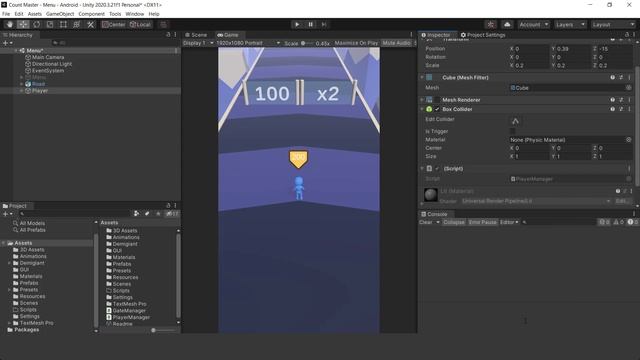640x360 pixels.
Task: Toggle Box Collider enabled checkbox
Action: point(437,109)
